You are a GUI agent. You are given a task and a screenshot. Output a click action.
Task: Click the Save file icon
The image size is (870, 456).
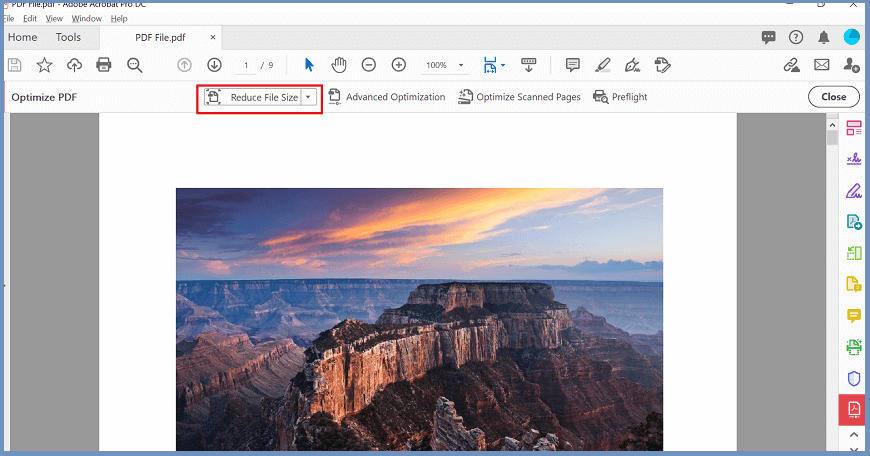point(15,65)
